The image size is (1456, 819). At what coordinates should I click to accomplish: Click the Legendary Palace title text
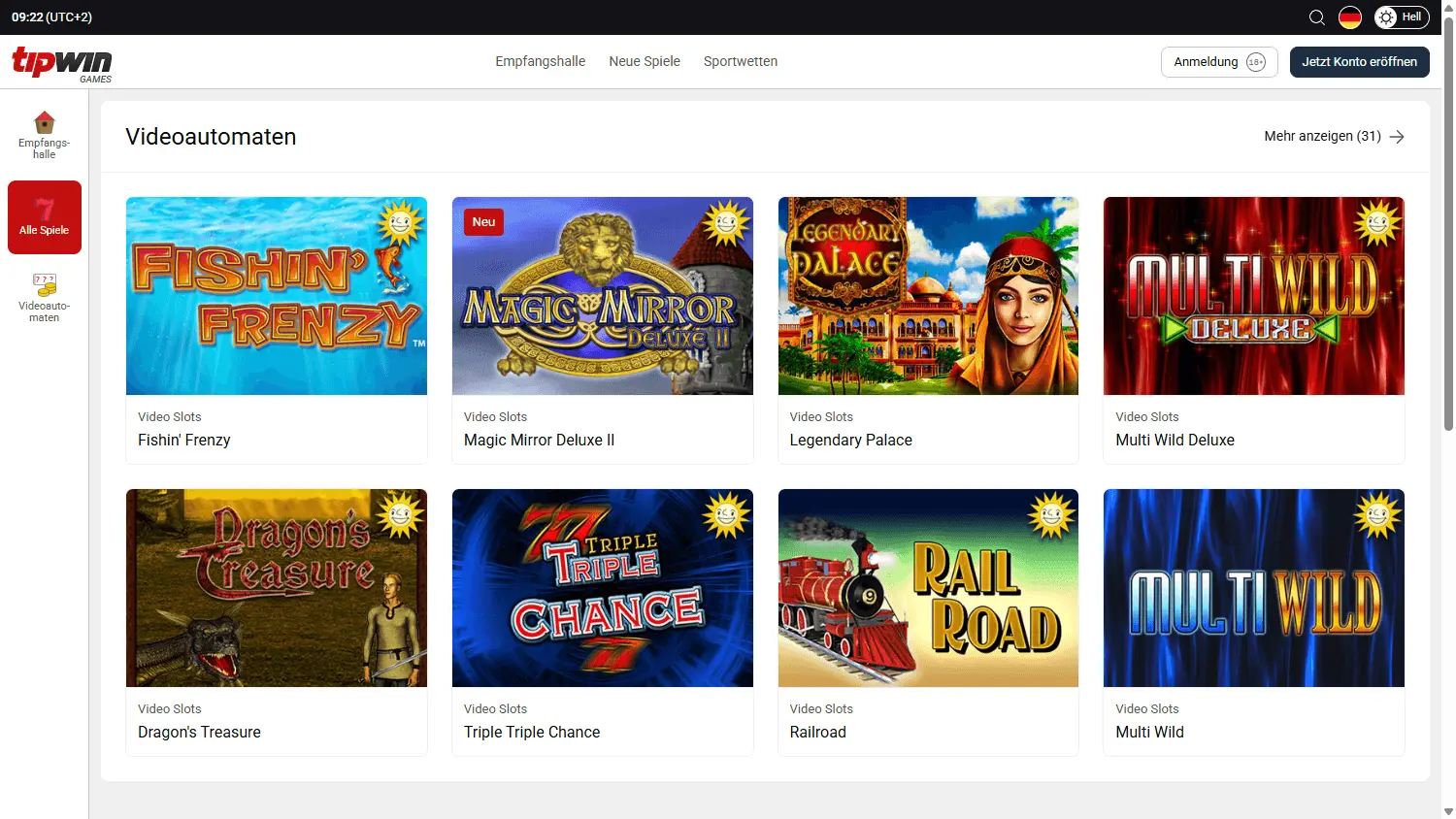coord(851,440)
